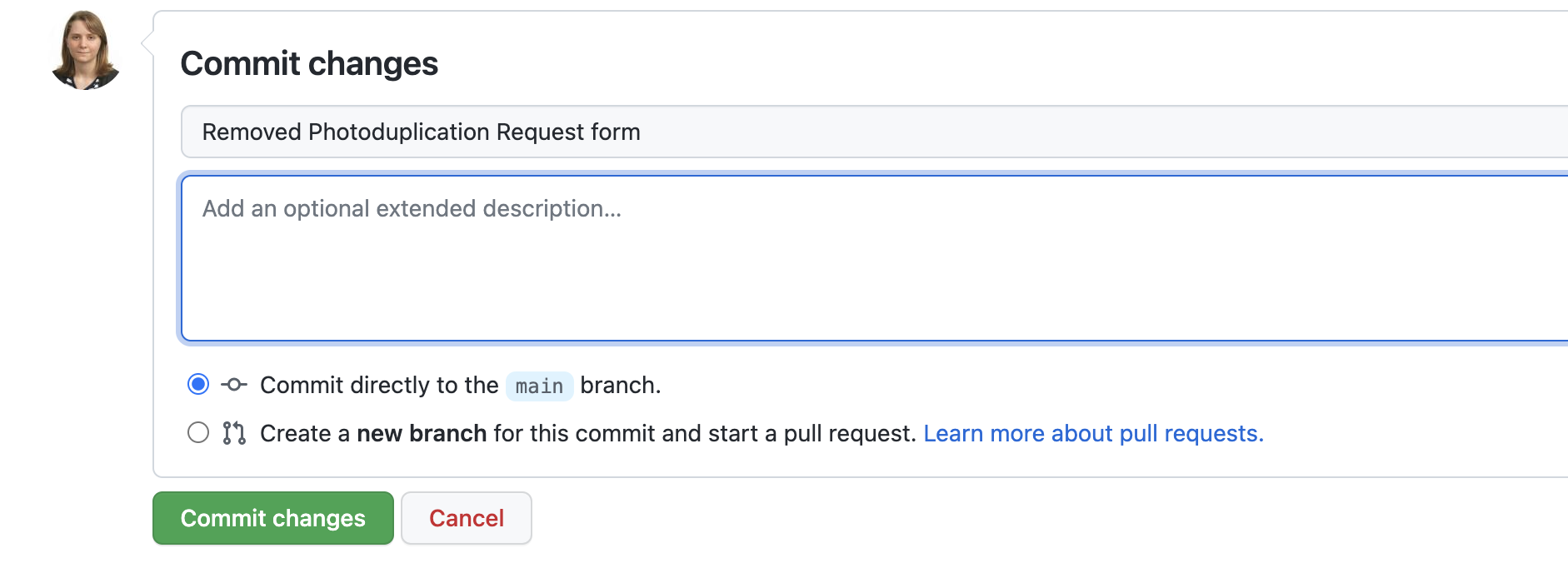The width and height of the screenshot is (1568, 573).
Task: Click the bold new branch label text
Action: (422, 432)
